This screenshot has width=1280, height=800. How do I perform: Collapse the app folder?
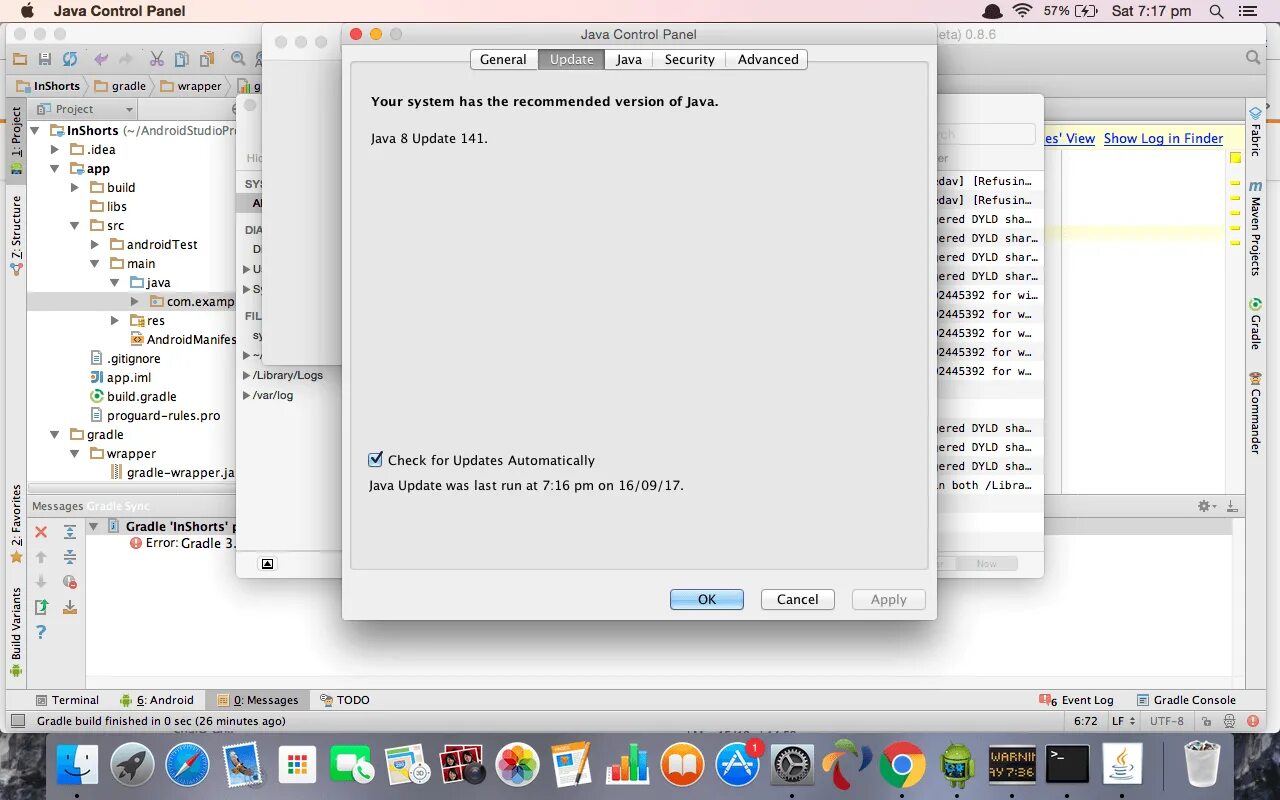coord(56,169)
